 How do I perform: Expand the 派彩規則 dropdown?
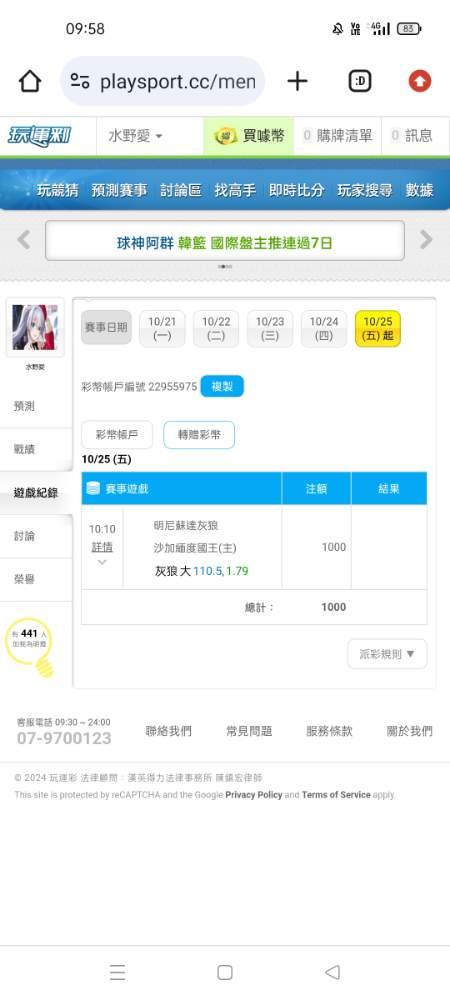tap(387, 654)
